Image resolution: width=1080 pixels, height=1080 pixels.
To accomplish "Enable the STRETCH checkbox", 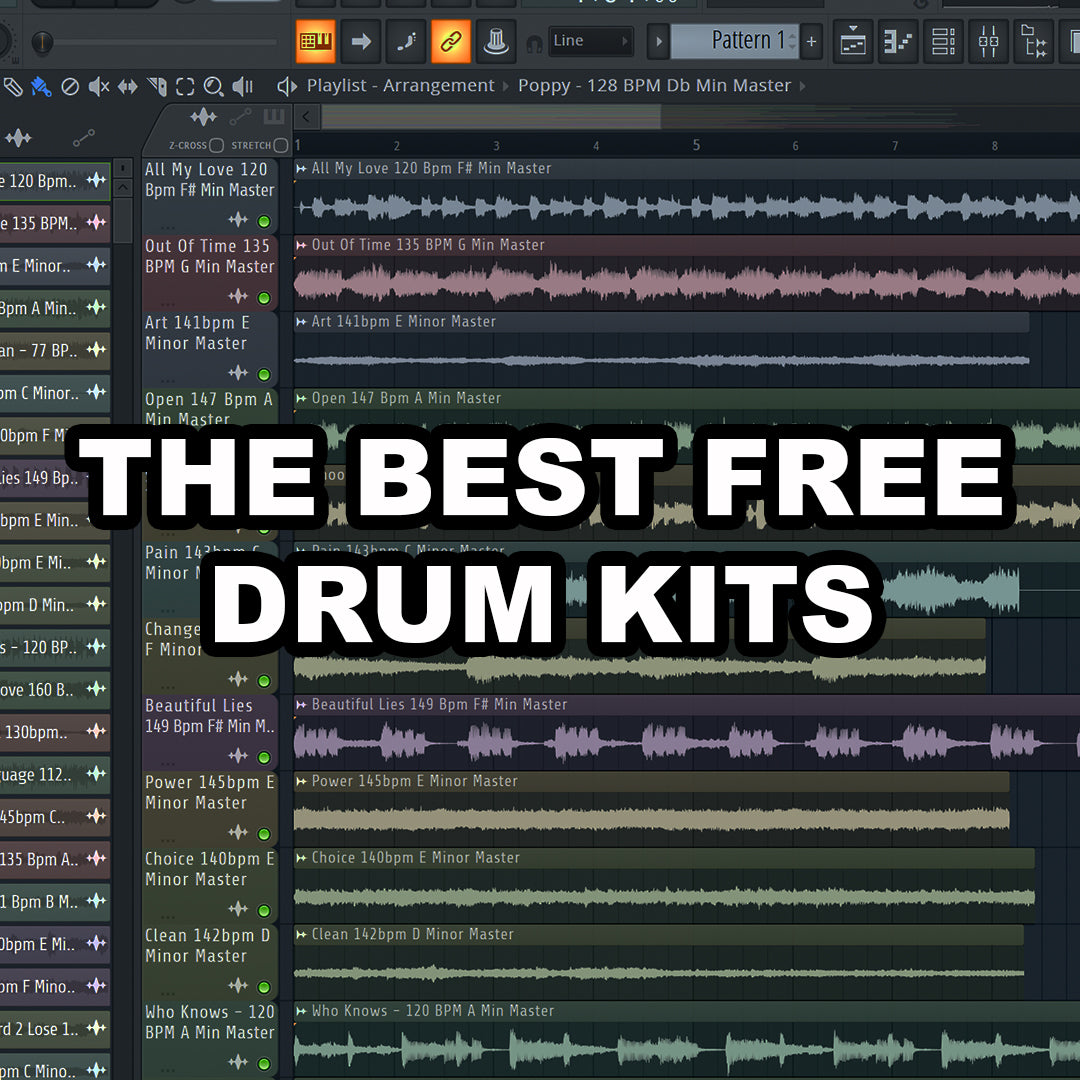I will [281, 145].
